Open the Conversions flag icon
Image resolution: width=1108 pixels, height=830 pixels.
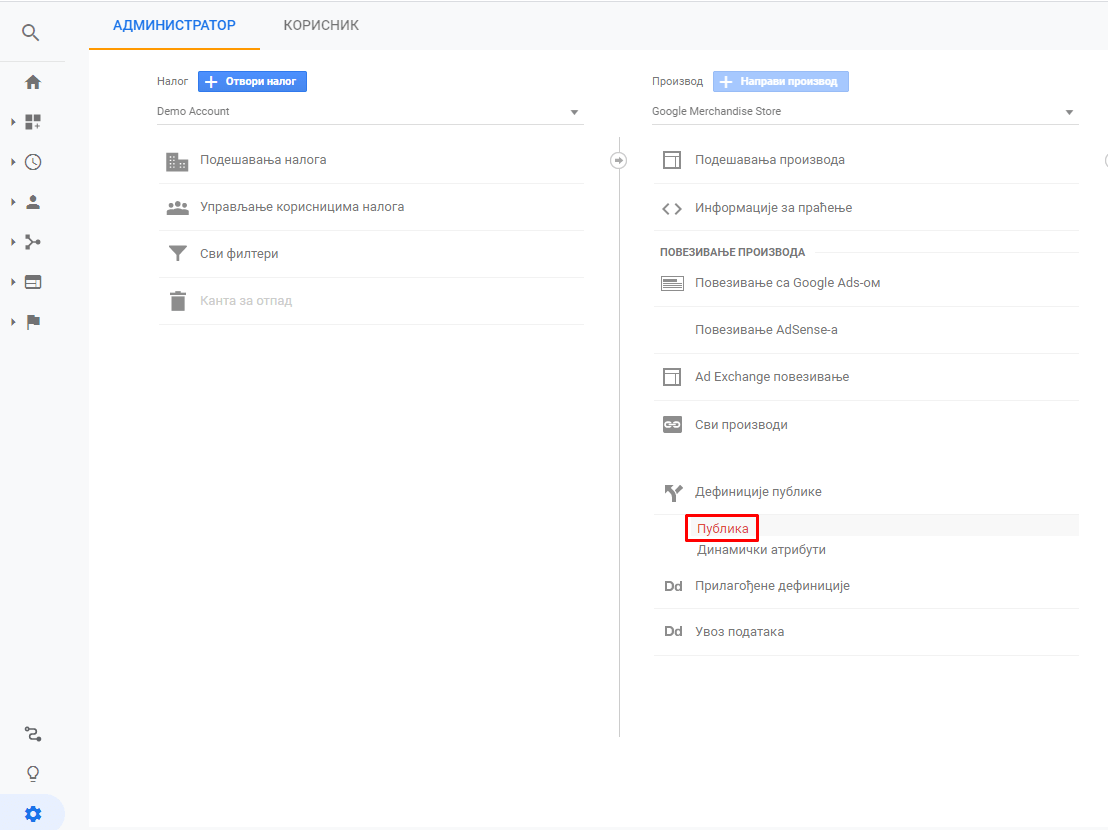pyautogui.click(x=33, y=322)
